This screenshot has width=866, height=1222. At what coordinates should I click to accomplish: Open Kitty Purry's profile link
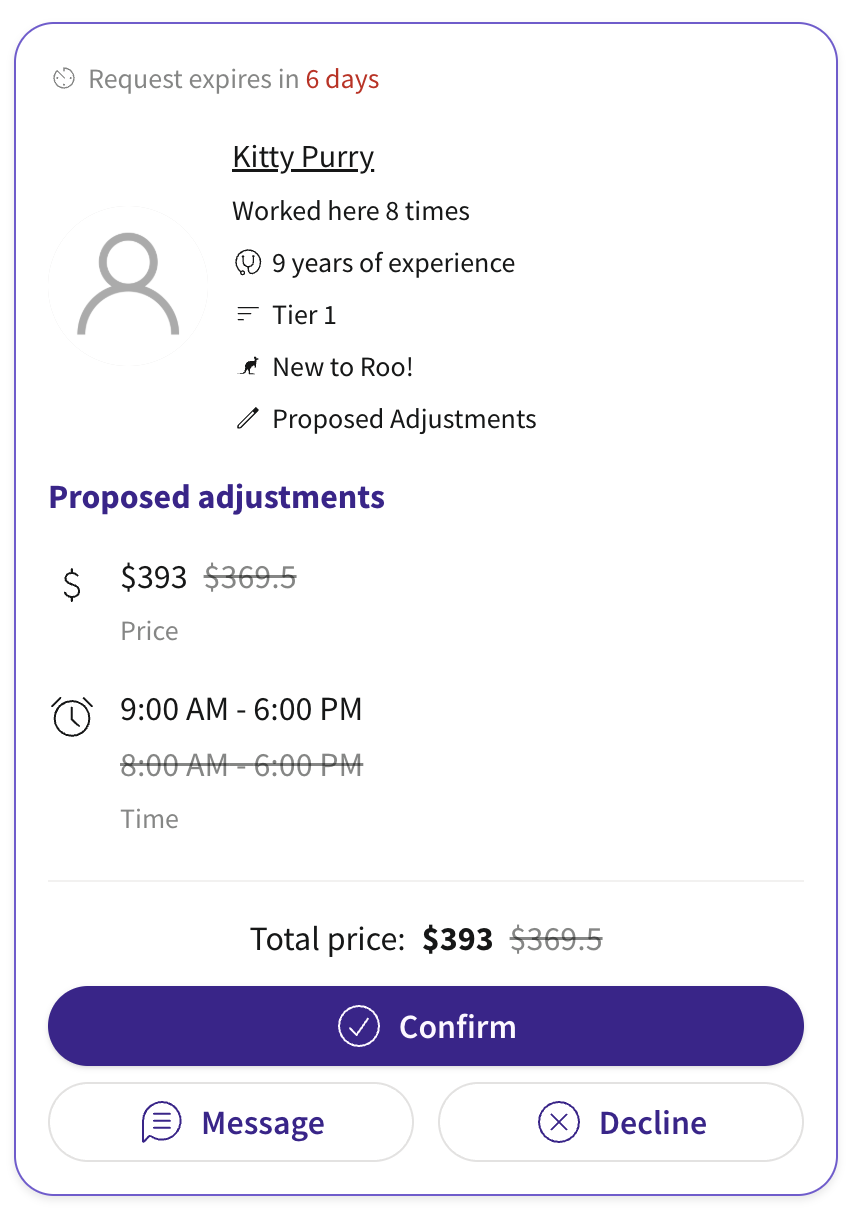[303, 158]
